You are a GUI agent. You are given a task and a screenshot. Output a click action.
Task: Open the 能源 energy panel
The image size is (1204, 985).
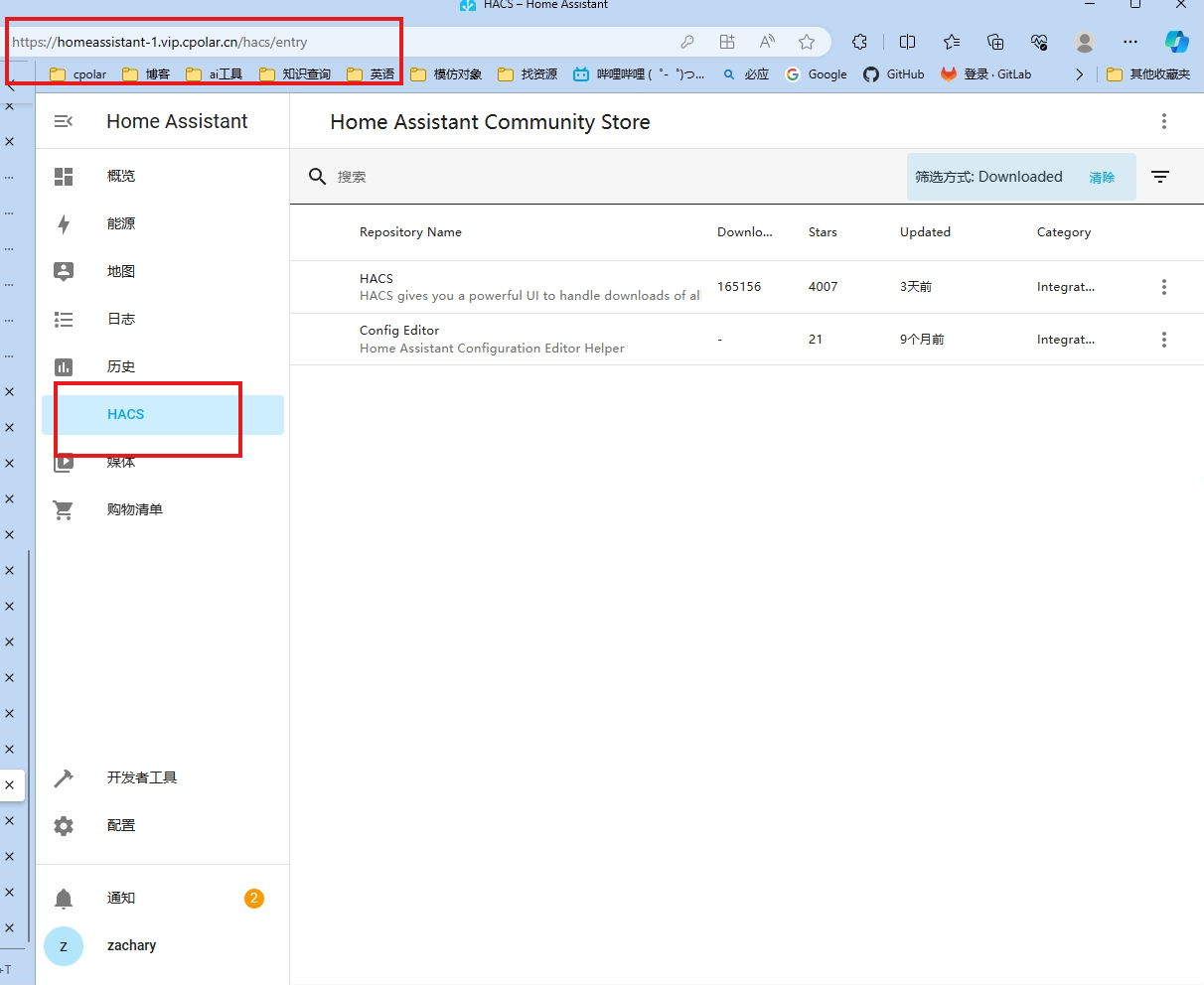click(x=120, y=223)
